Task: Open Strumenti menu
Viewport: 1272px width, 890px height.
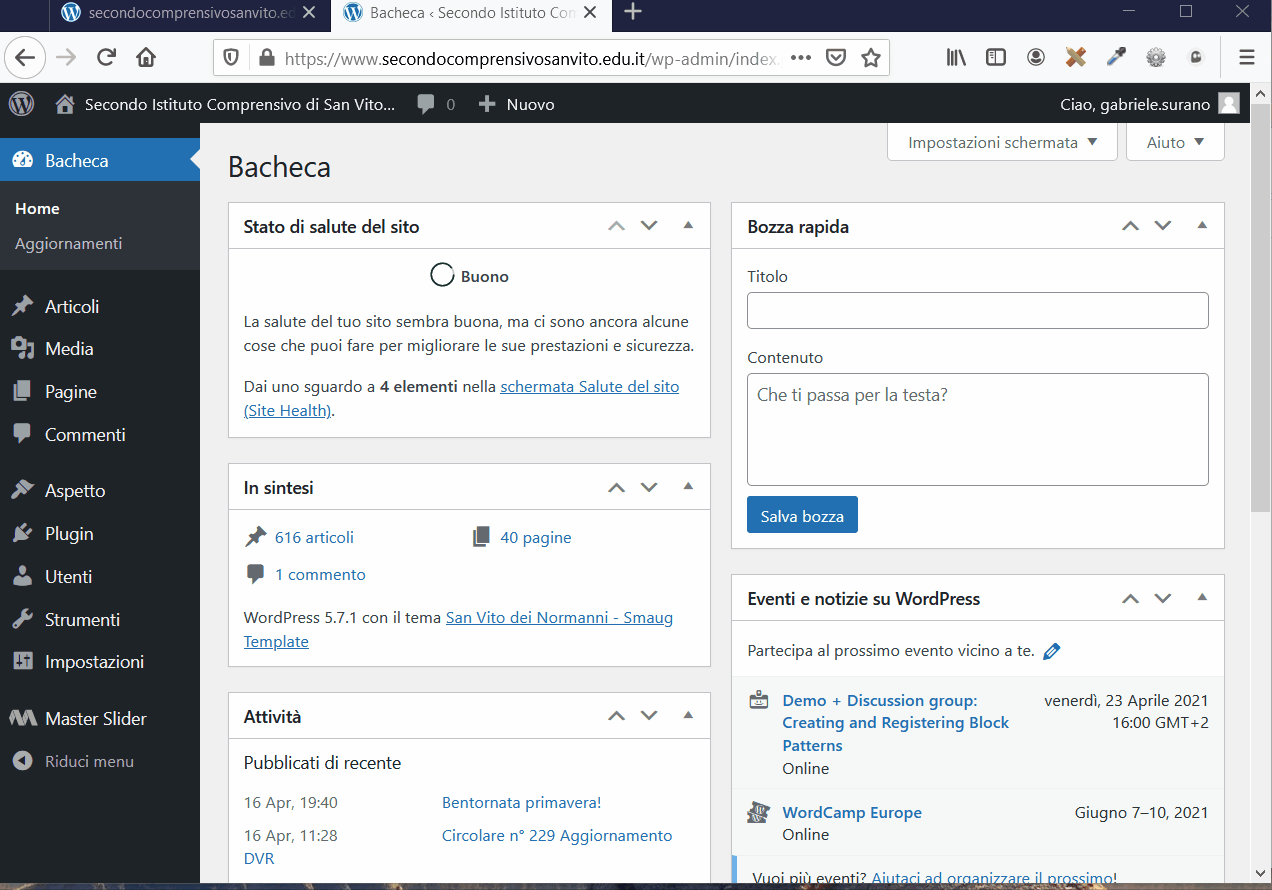Action: pyautogui.click(x=100, y=620)
